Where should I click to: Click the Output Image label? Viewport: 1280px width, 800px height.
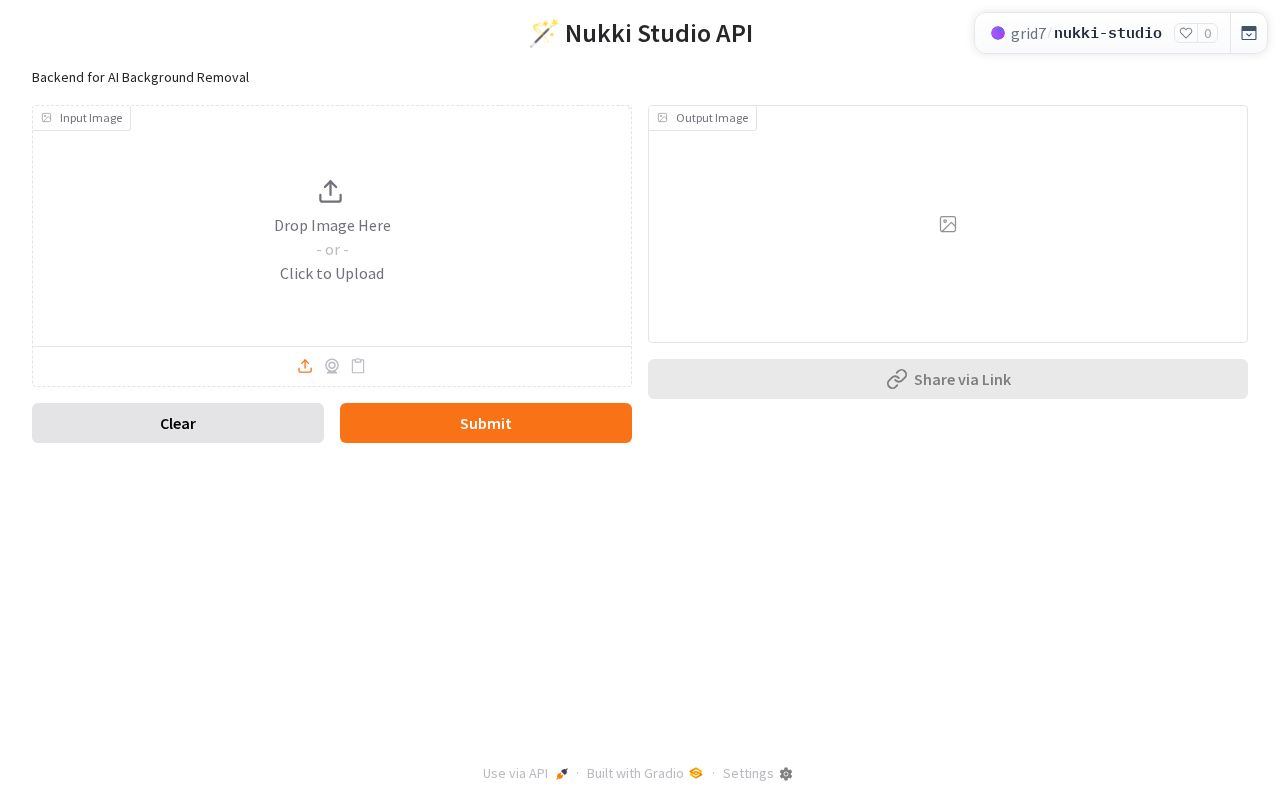tap(702, 118)
